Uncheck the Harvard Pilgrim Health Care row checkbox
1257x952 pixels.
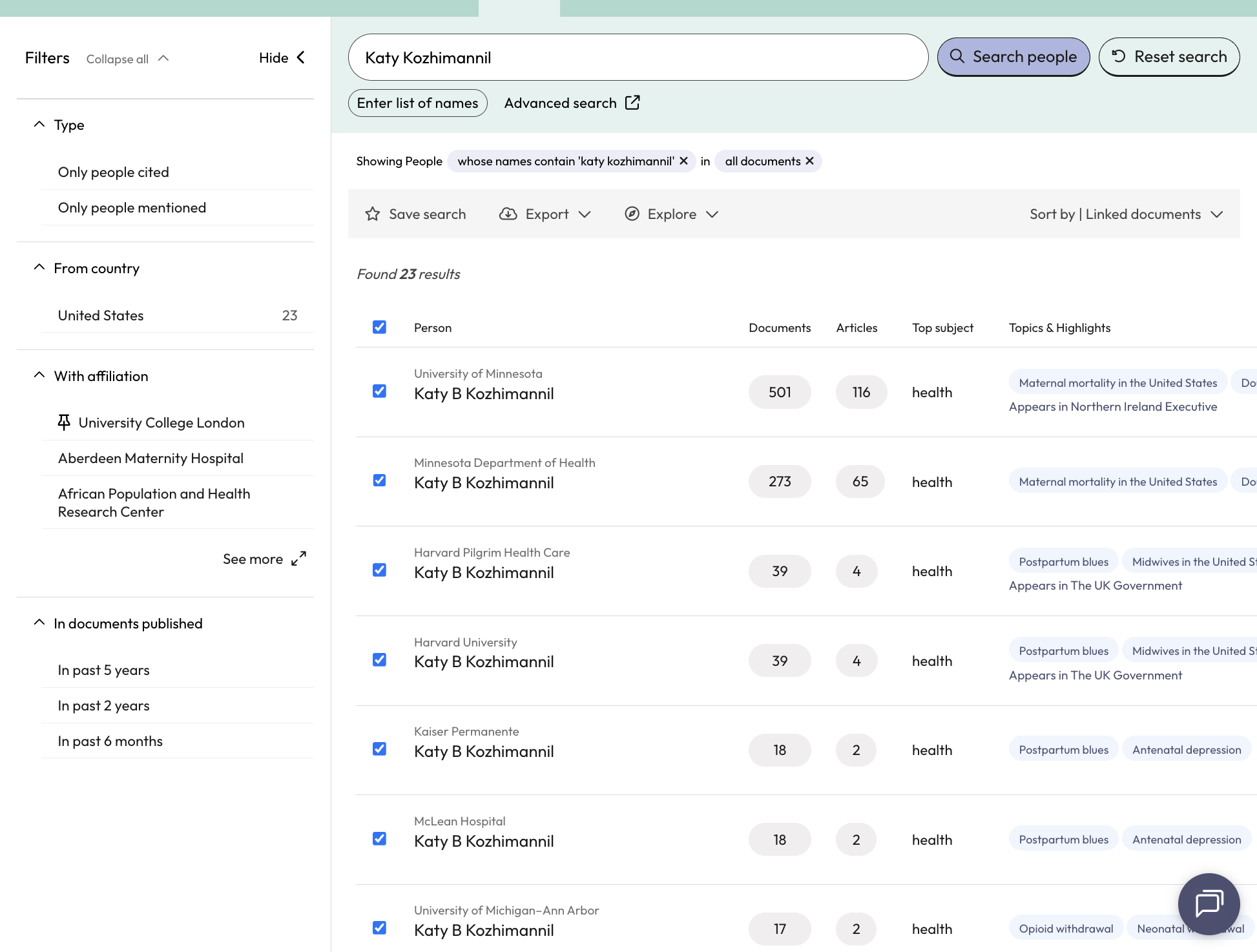[379, 570]
